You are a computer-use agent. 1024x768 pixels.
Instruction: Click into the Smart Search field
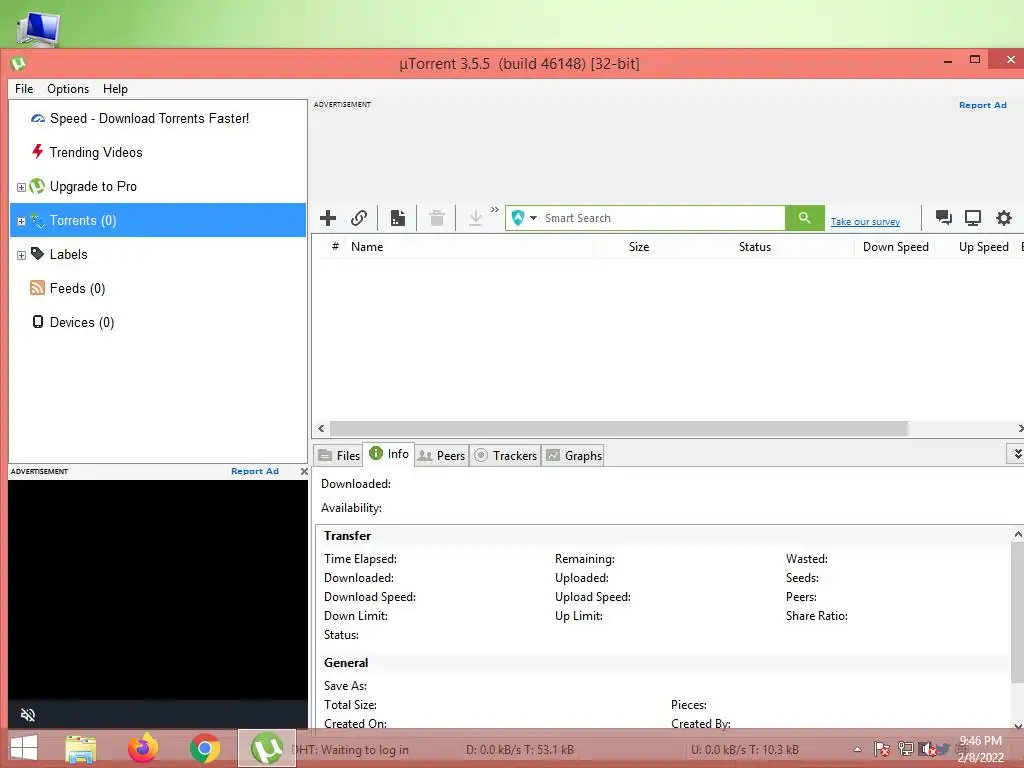point(663,218)
